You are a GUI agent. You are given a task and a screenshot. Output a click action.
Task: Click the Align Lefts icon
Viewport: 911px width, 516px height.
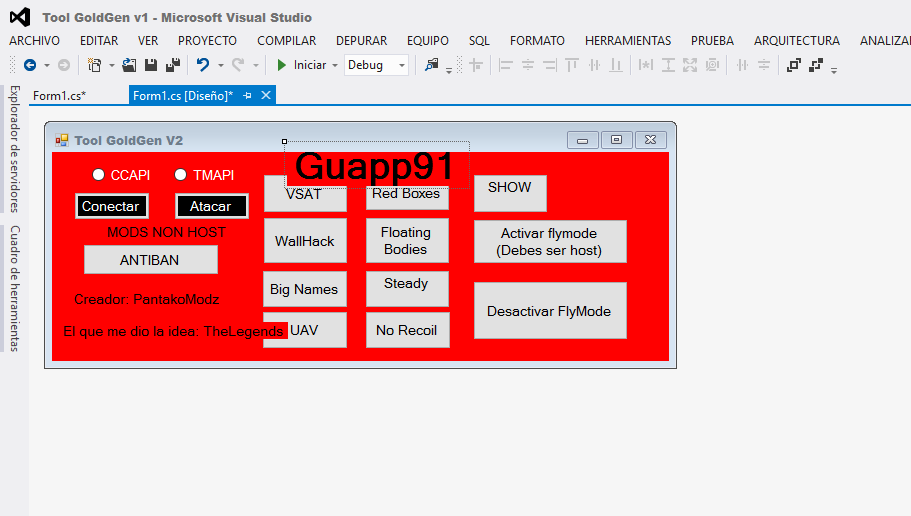pyautogui.click(x=505, y=65)
